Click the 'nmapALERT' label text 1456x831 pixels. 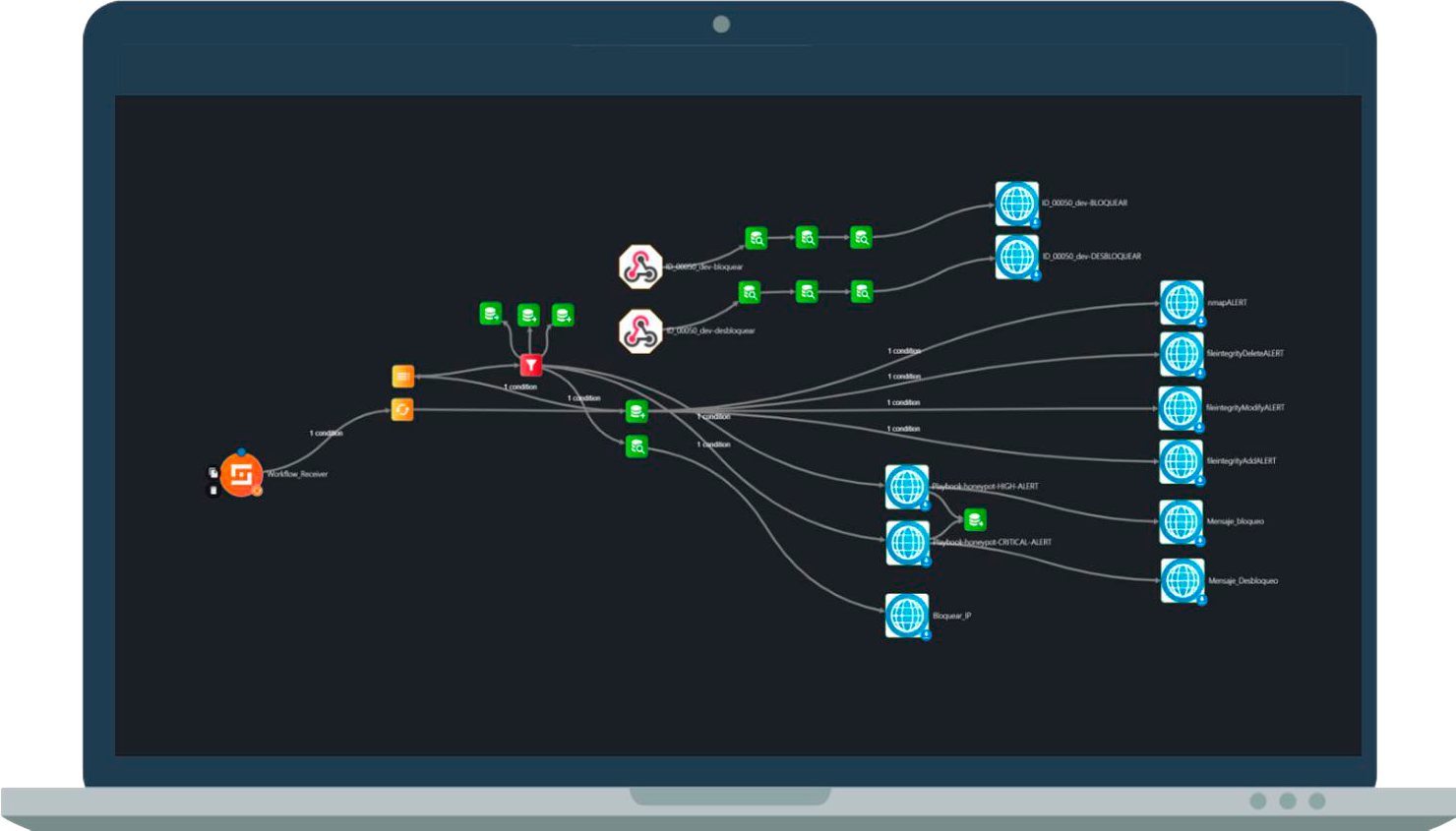pos(1227,303)
